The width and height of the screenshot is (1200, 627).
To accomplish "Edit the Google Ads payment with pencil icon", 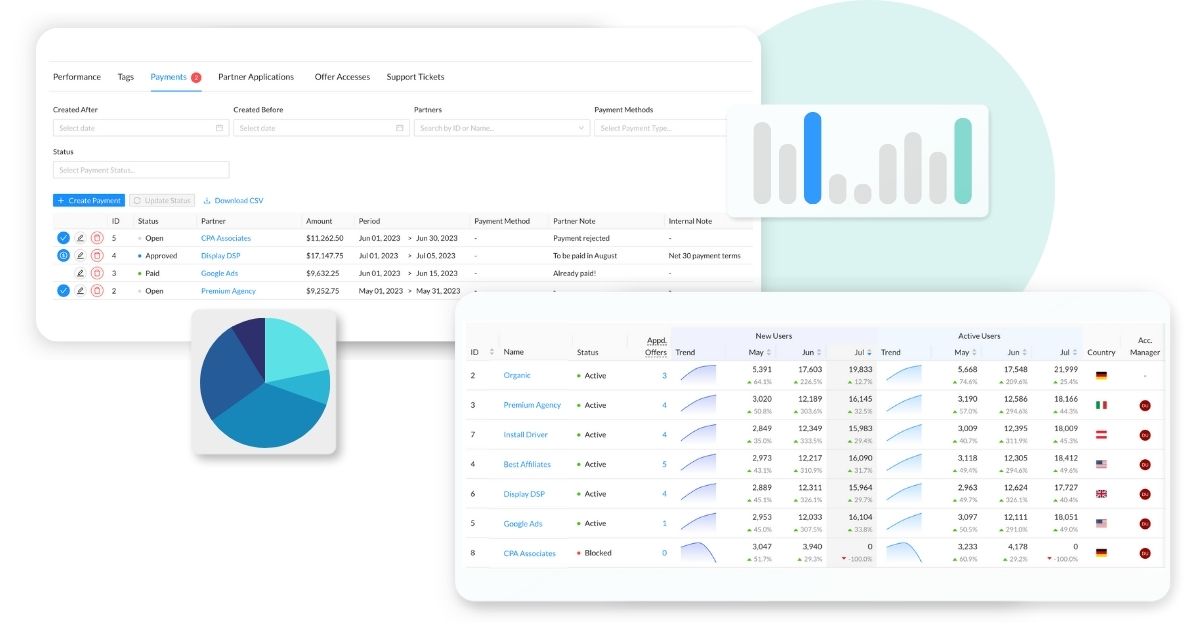I will click(80, 273).
